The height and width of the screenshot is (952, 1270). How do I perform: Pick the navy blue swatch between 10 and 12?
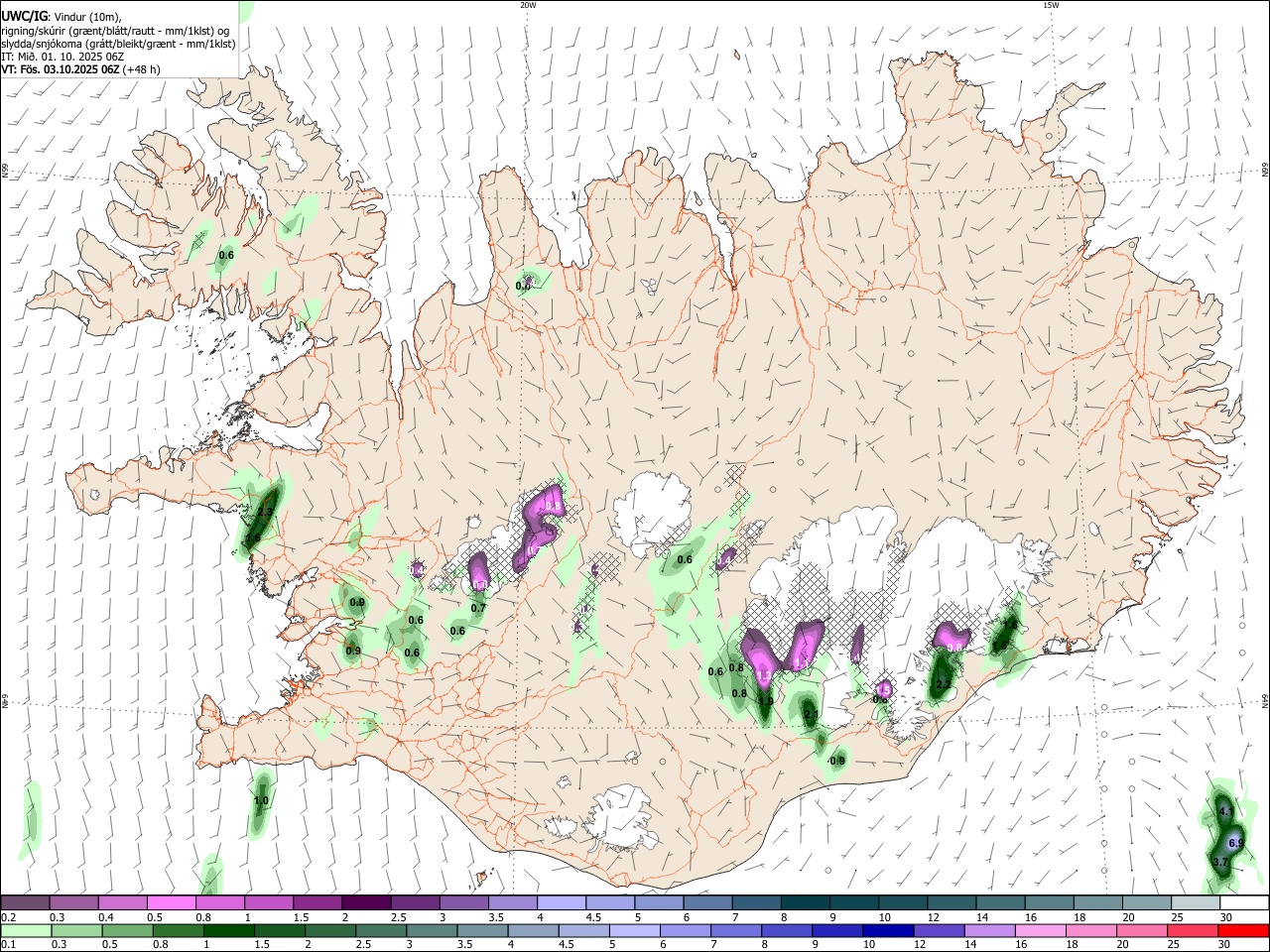[887, 930]
